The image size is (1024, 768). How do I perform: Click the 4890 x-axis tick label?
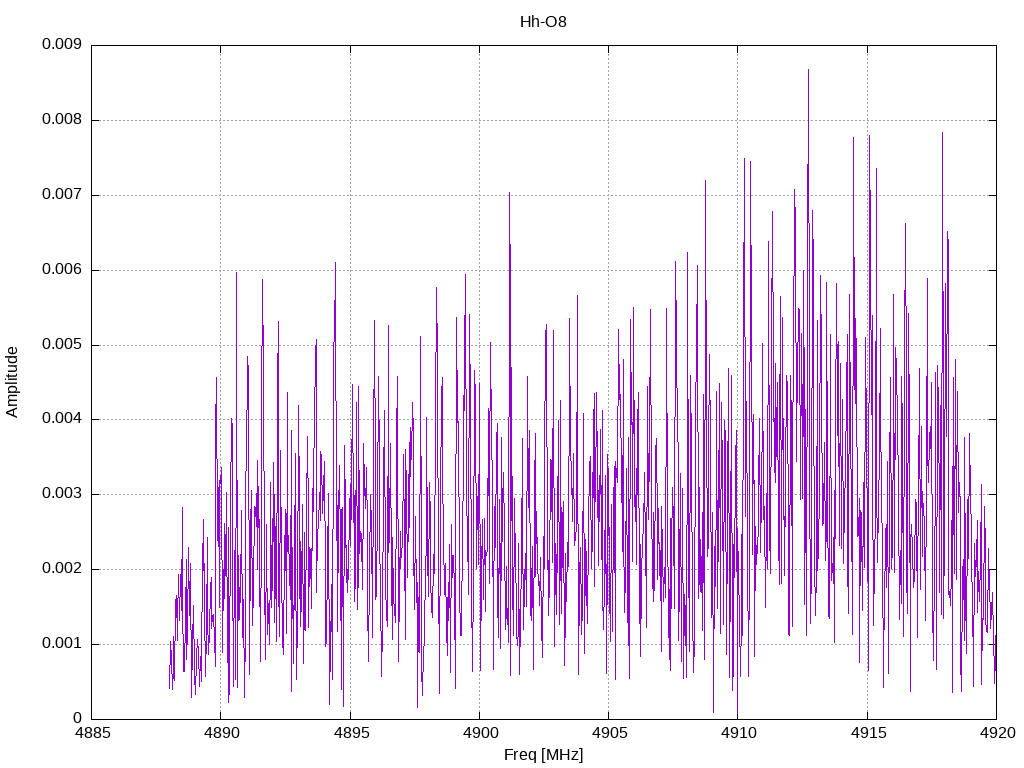tap(221, 733)
